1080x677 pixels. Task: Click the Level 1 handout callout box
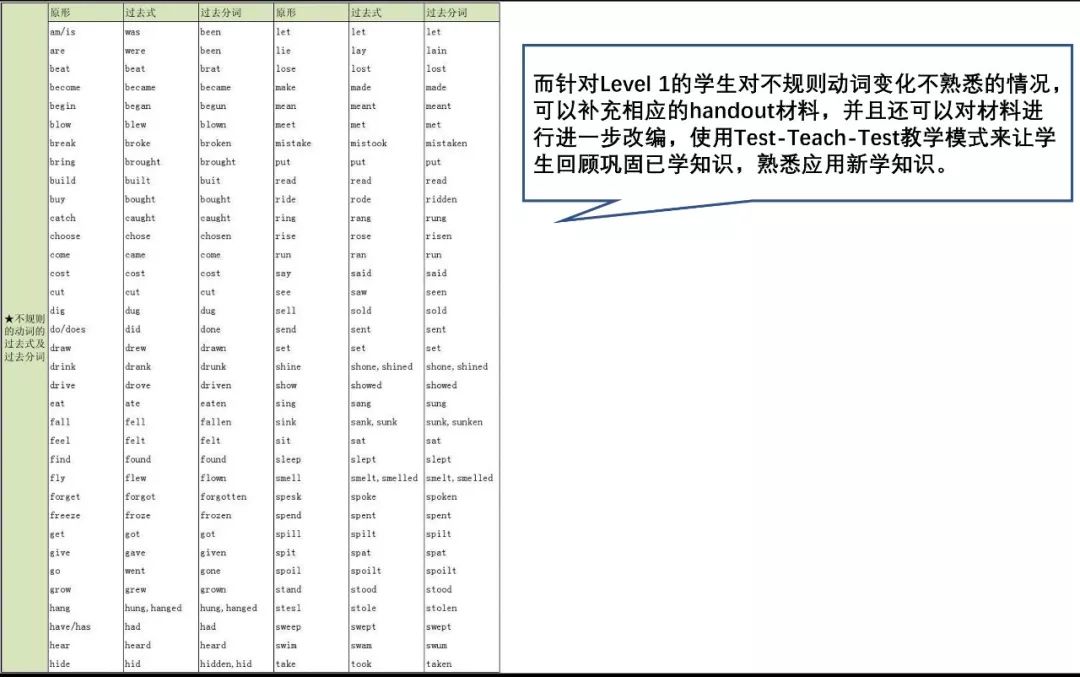[797, 123]
